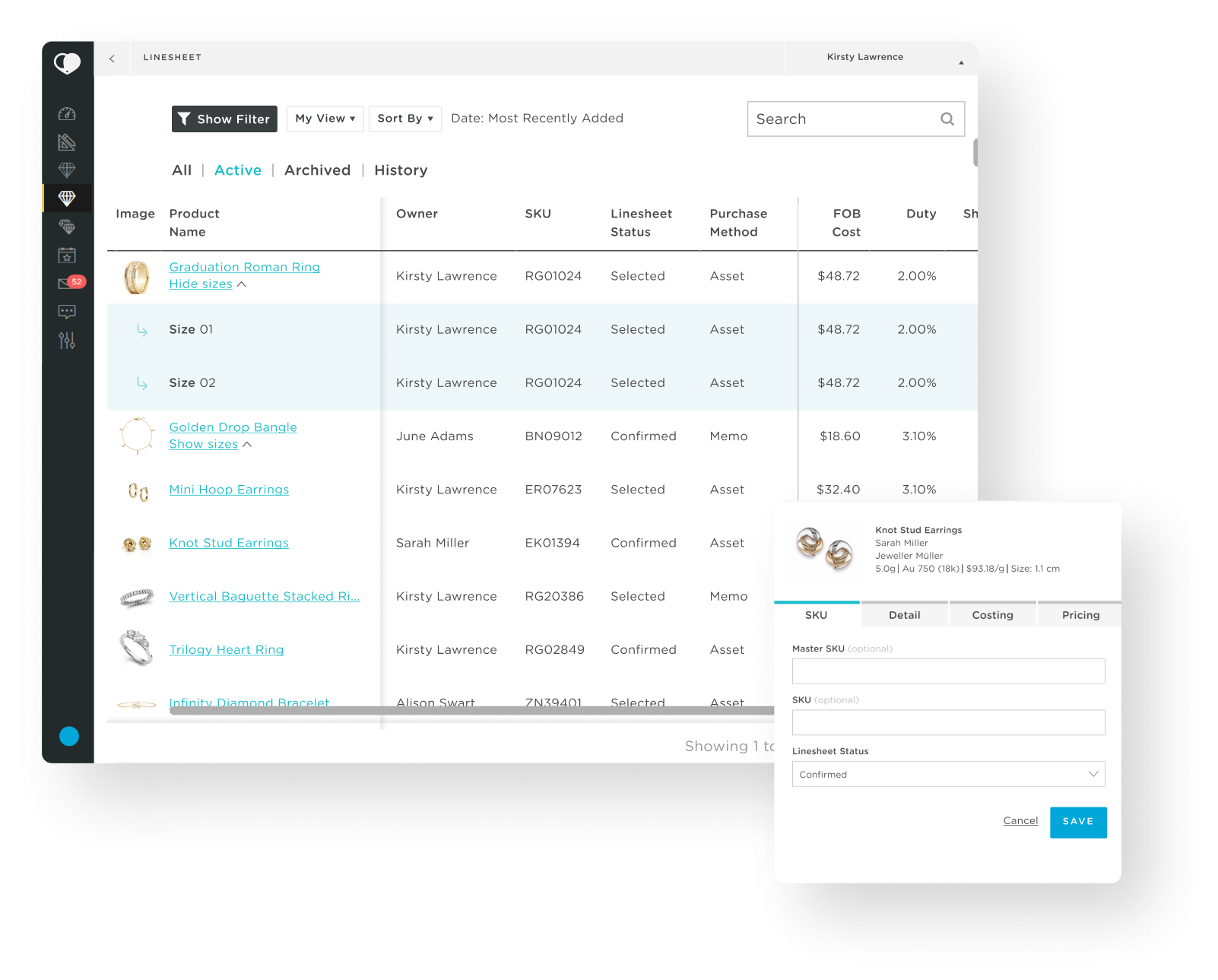Switch to the Costing tab in popup
1218x980 pixels.
[x=992, y=615]
